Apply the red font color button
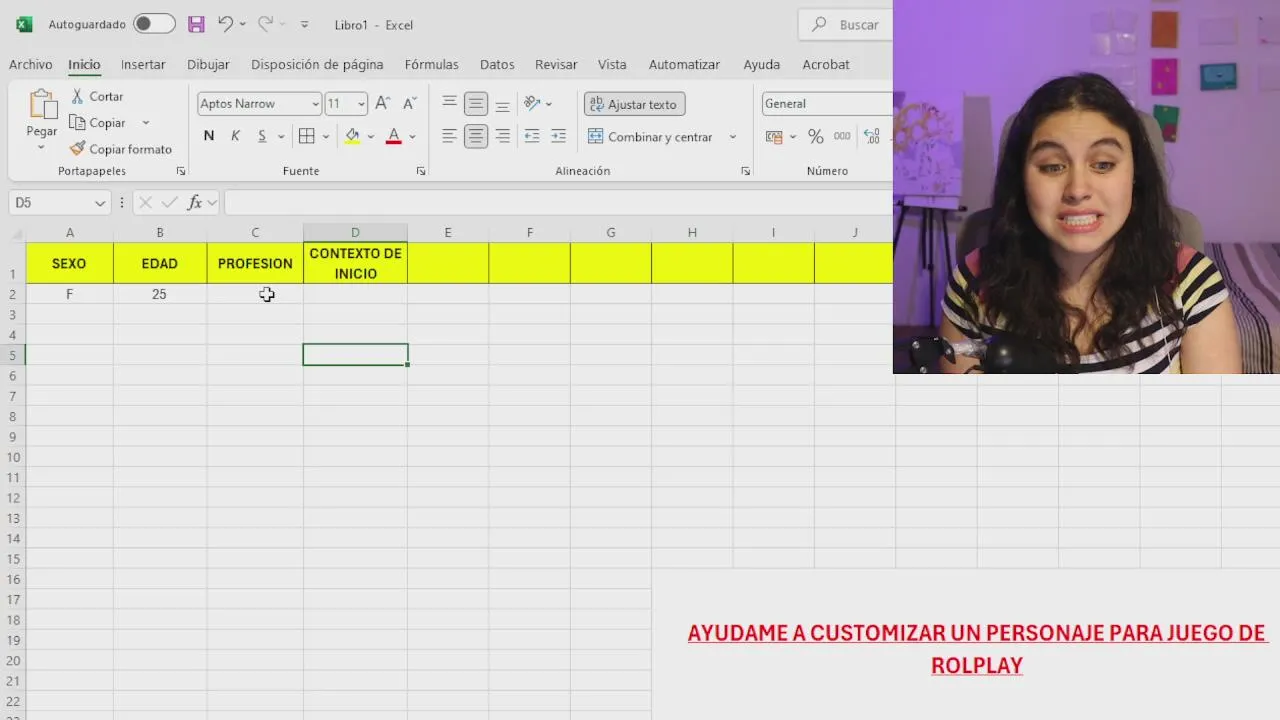This screenshot has height=720, width=1280. coord(394,136)
